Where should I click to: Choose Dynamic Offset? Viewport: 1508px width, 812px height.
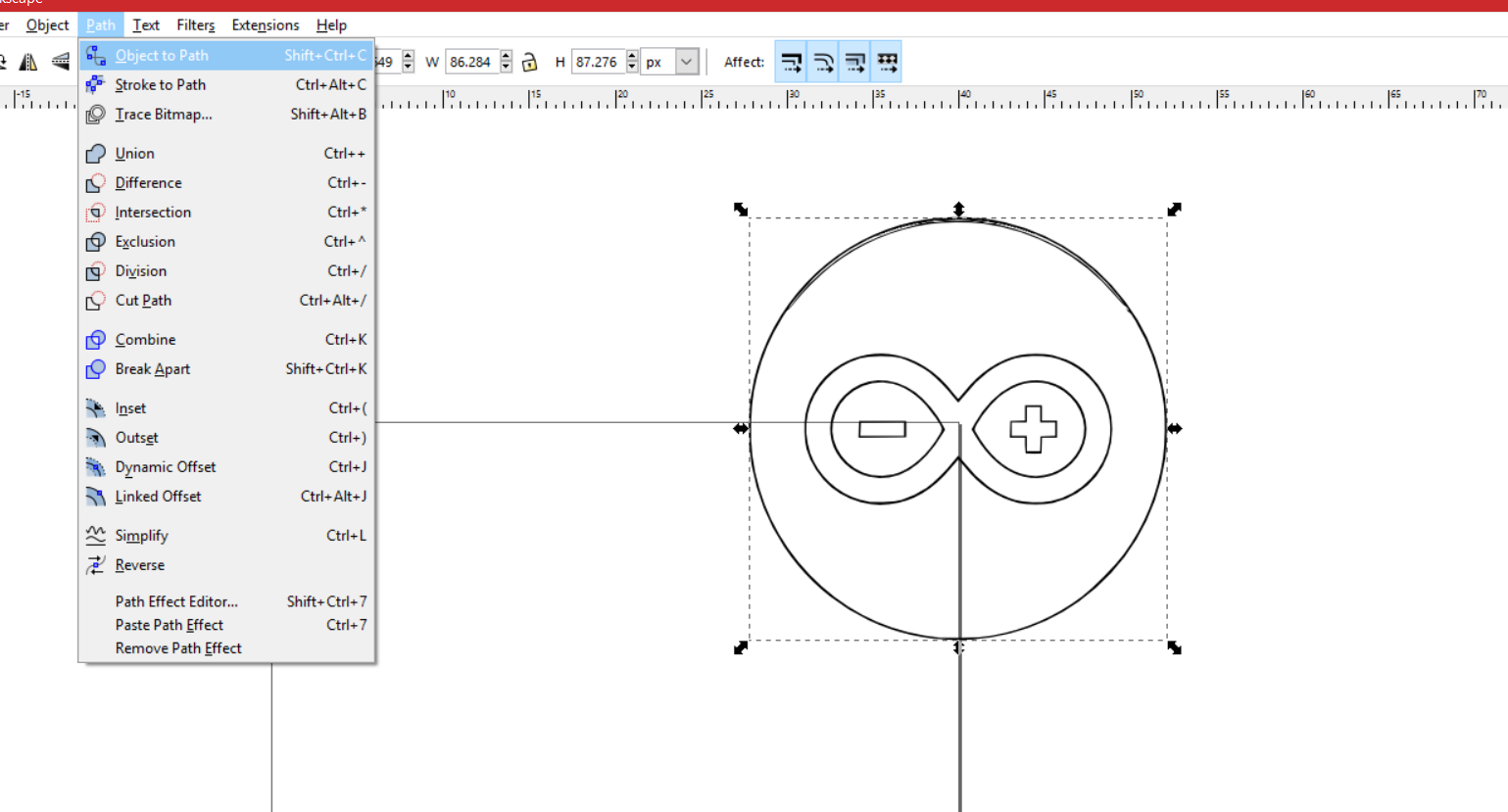click(x=165, y=467)
